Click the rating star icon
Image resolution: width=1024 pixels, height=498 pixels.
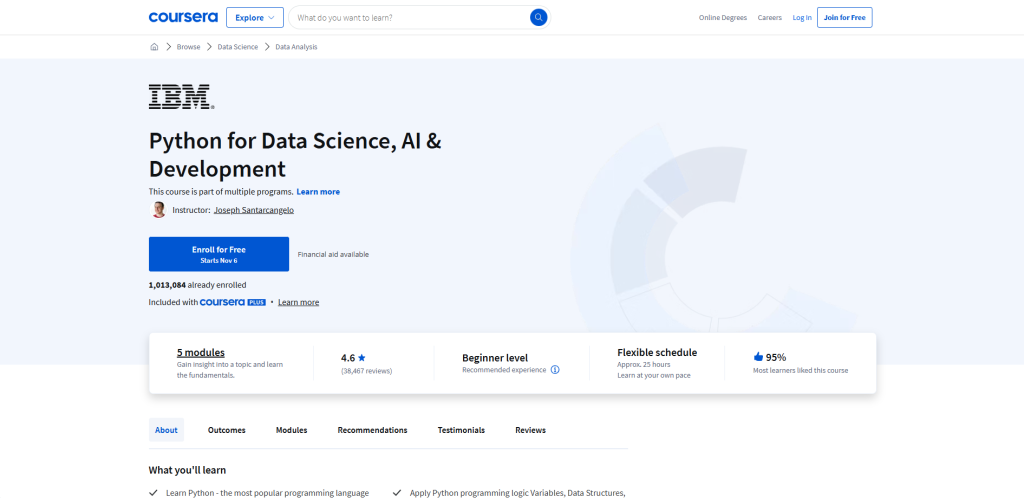click(362, 358)
